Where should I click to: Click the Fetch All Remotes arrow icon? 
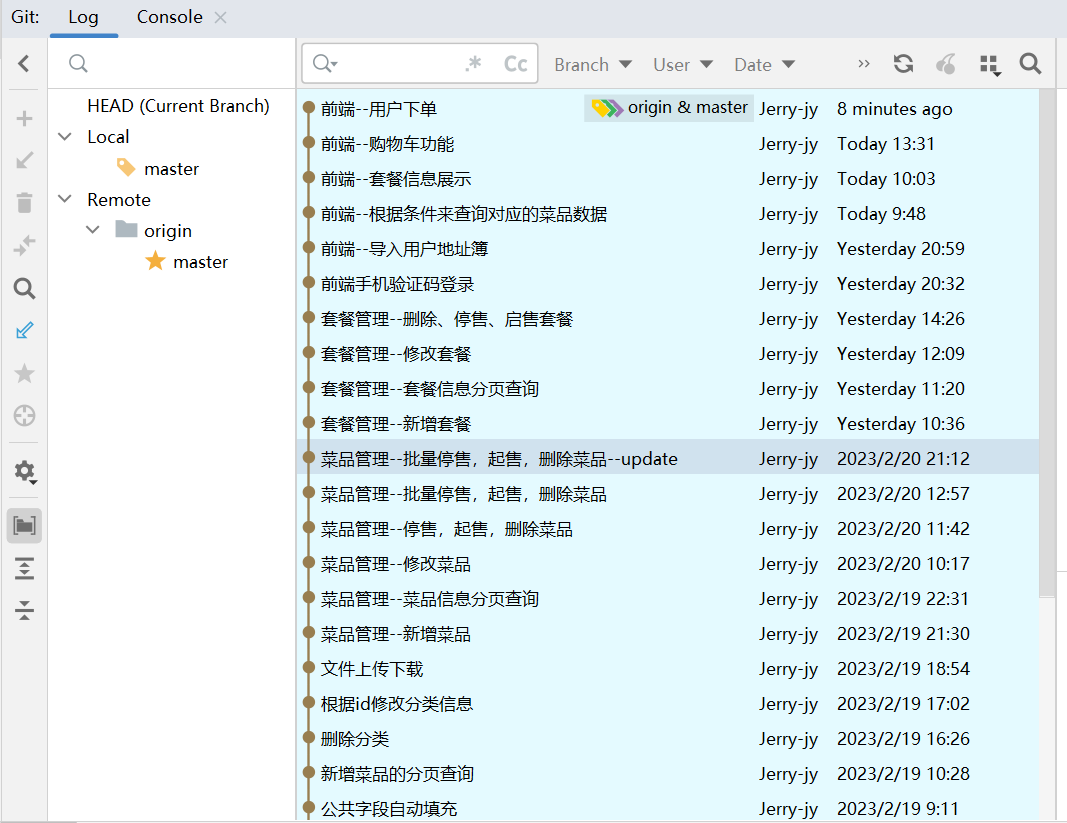click(x=24, y=331)
